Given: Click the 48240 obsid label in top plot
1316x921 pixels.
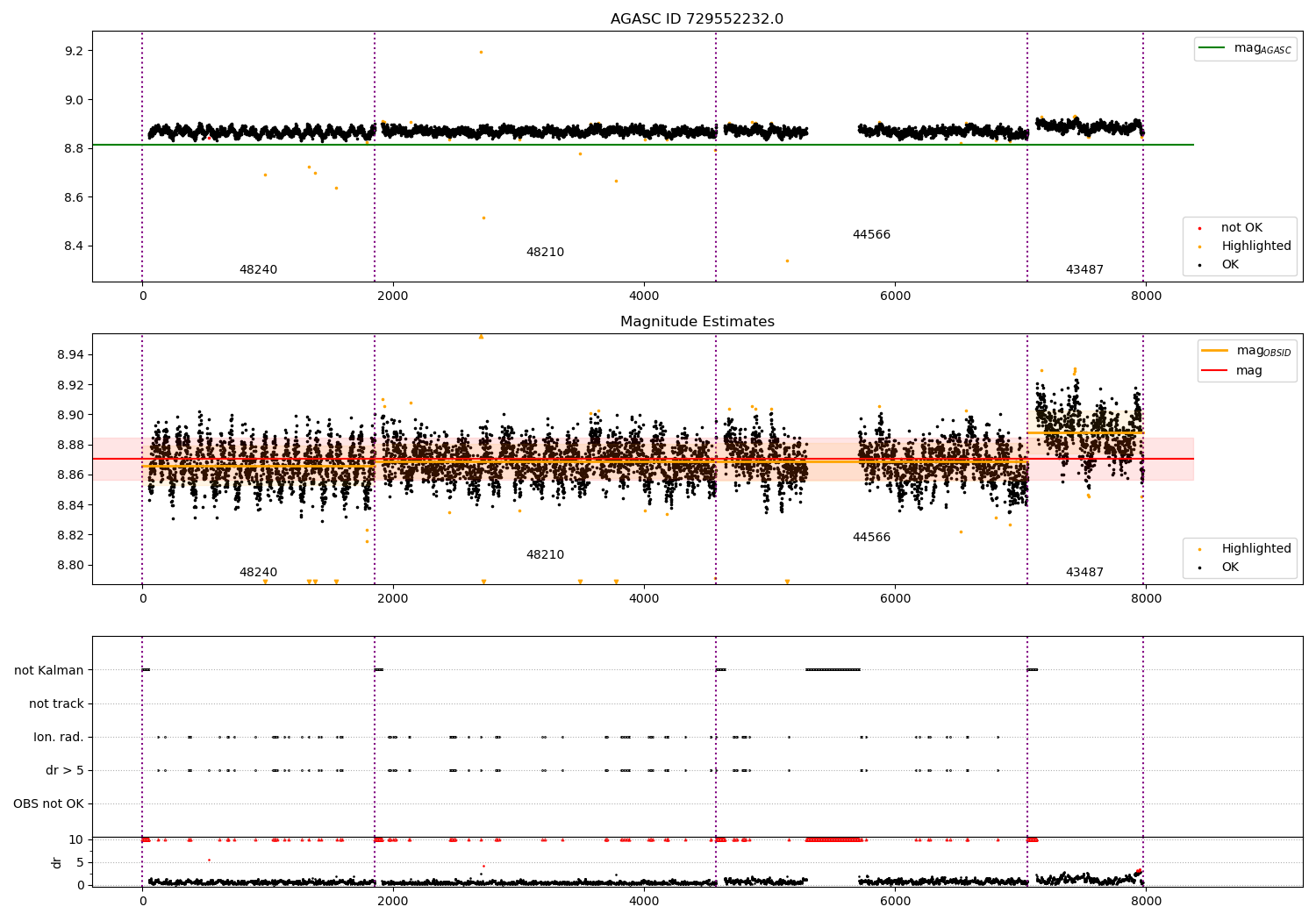Looking at the screenshot, I should (258, 270).
